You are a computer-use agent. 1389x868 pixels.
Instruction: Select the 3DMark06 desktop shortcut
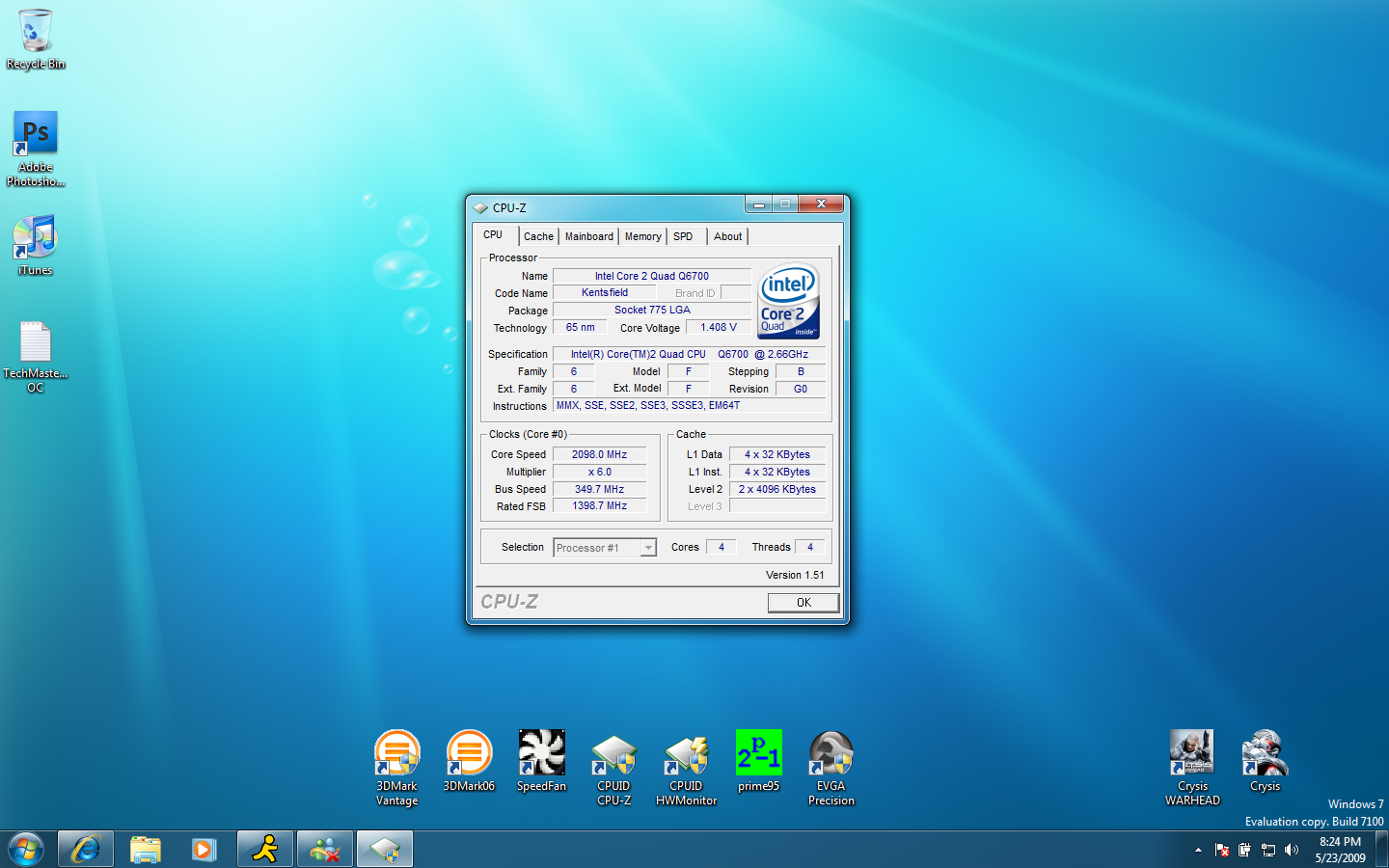pos(469,761)
